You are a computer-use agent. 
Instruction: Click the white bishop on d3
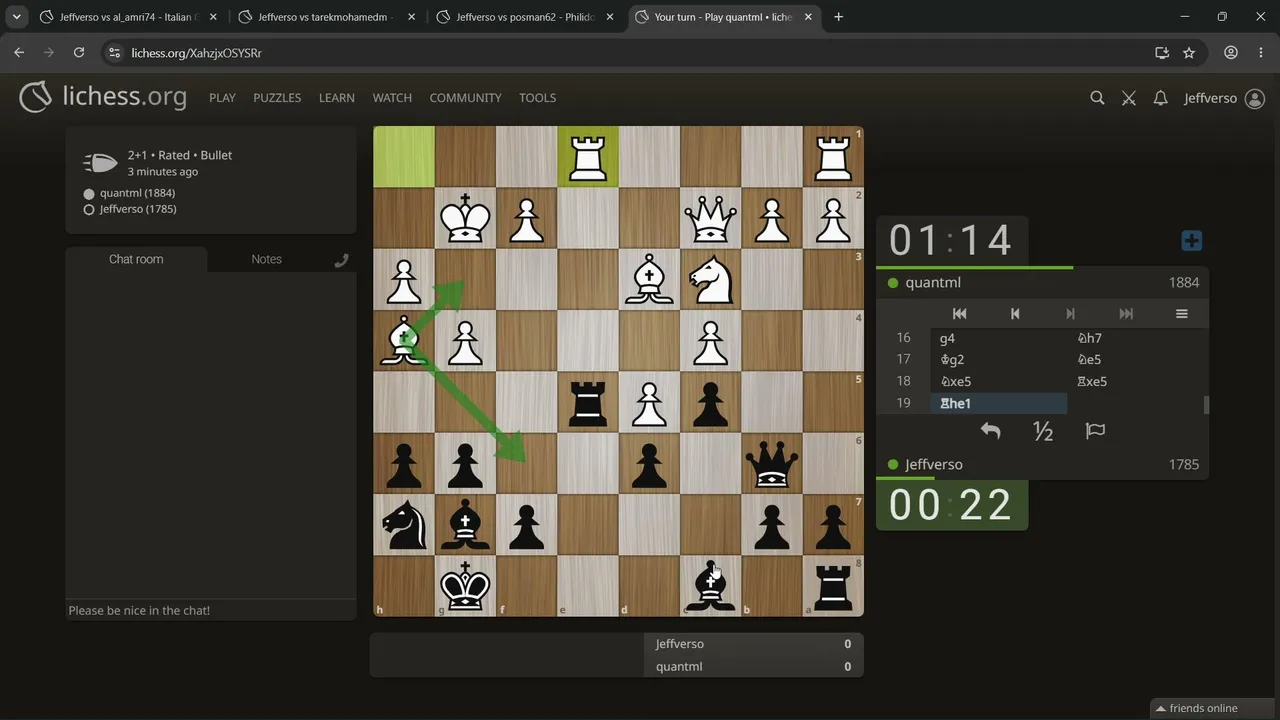pos(649,280)
